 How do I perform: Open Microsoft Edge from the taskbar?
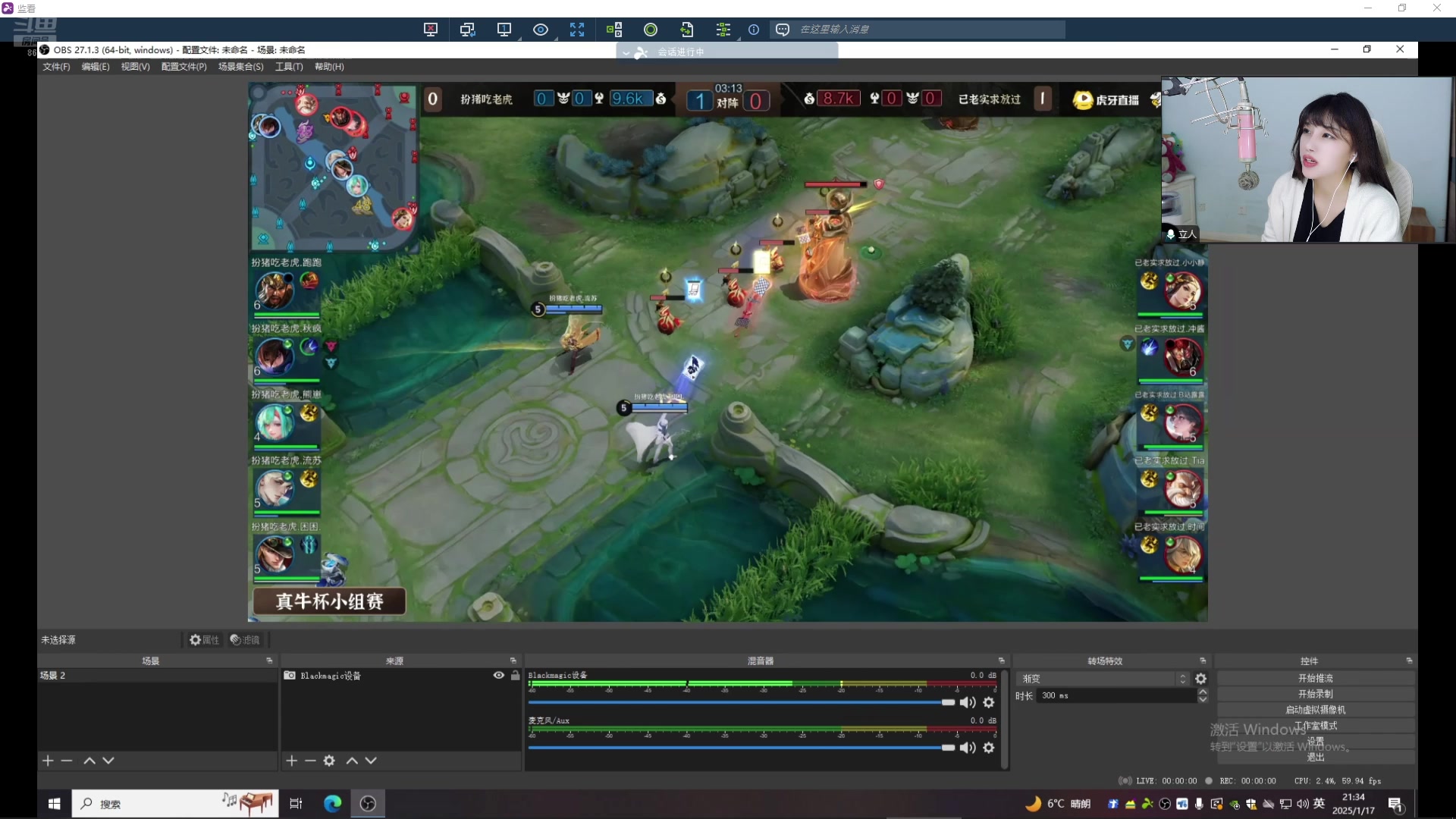click(332, 803)
